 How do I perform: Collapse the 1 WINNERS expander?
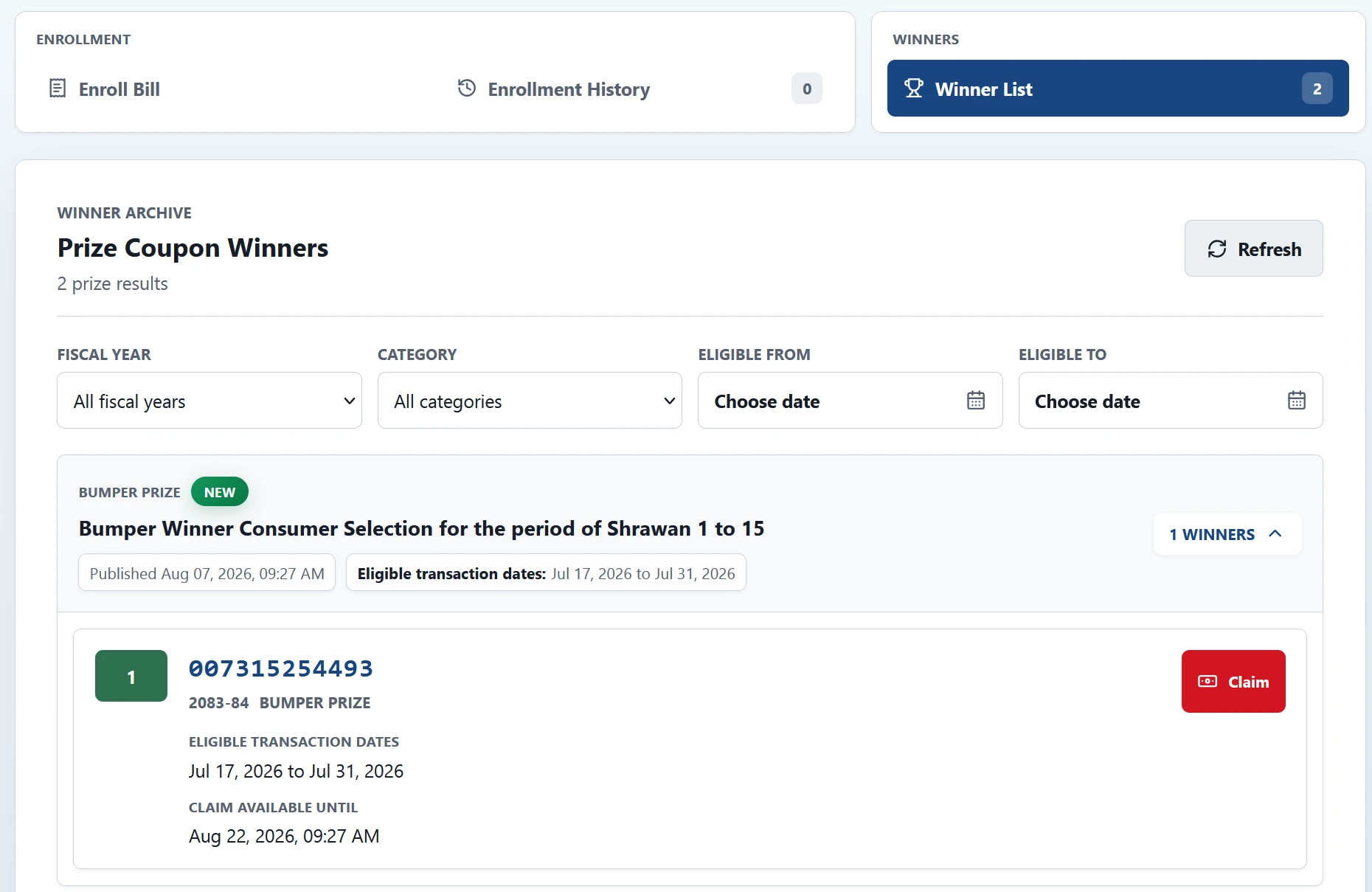pos(1227,534)
